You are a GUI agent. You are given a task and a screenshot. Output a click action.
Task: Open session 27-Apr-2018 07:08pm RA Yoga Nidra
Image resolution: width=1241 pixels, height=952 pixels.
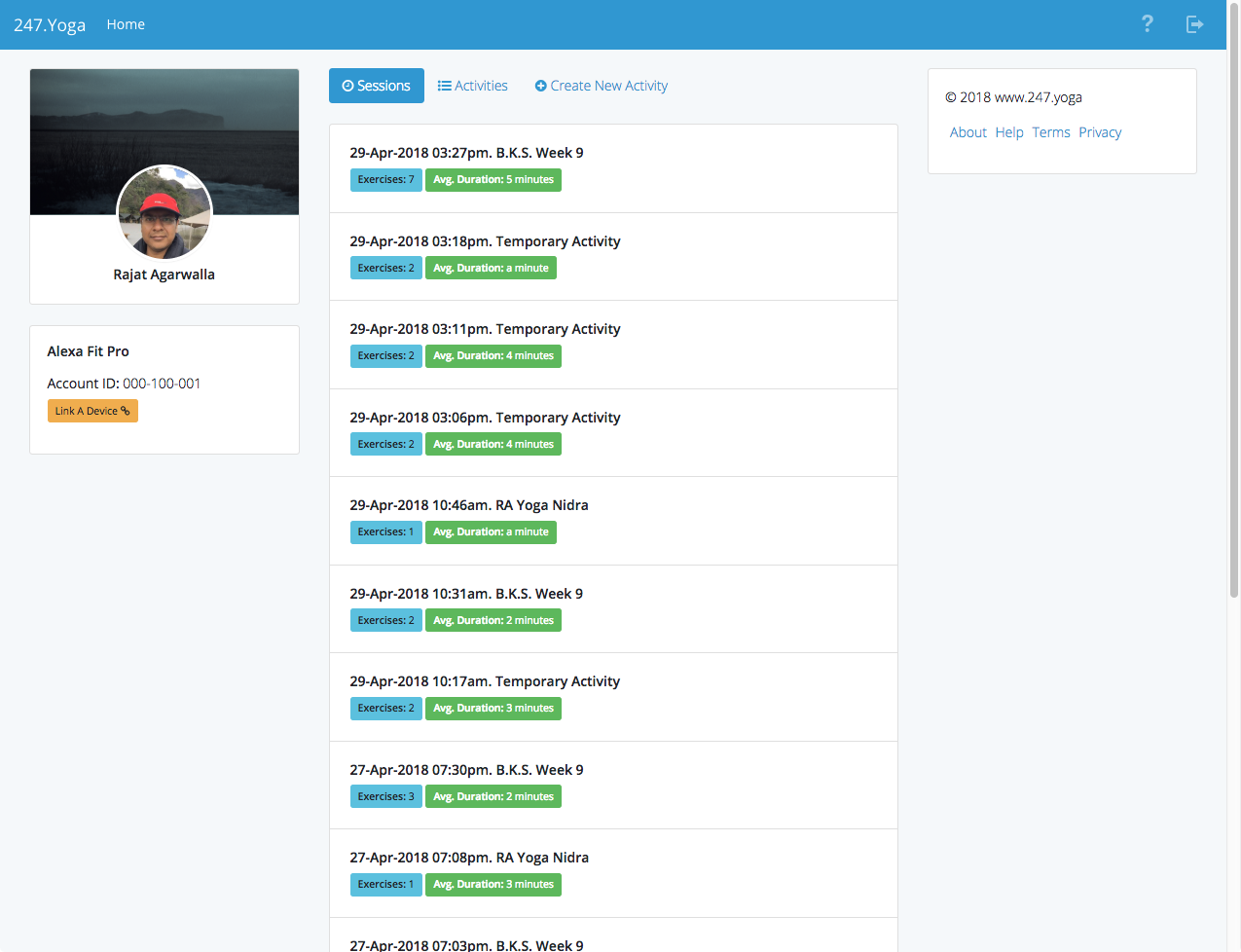pyautogui.click(x=613, y=873)
